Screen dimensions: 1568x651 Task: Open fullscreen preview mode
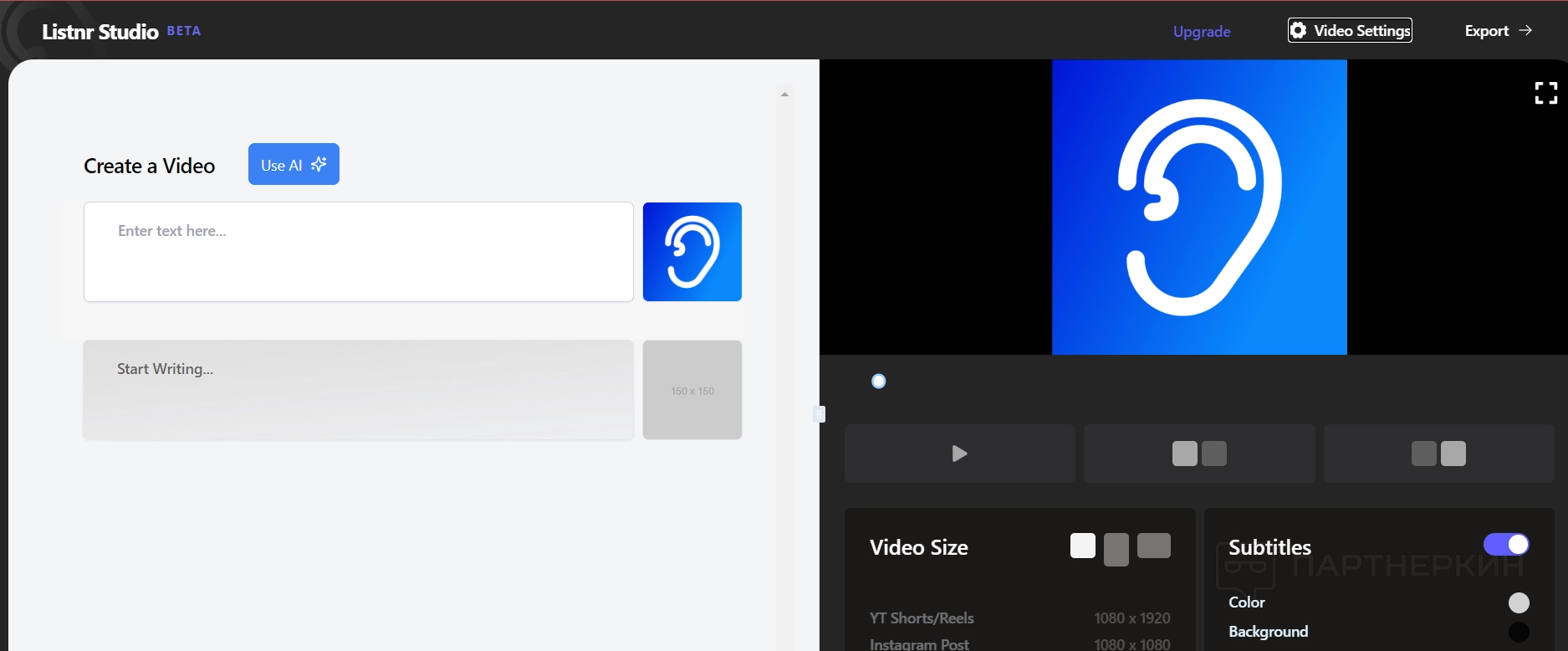pyautogui.click(x=1545, y=93)
